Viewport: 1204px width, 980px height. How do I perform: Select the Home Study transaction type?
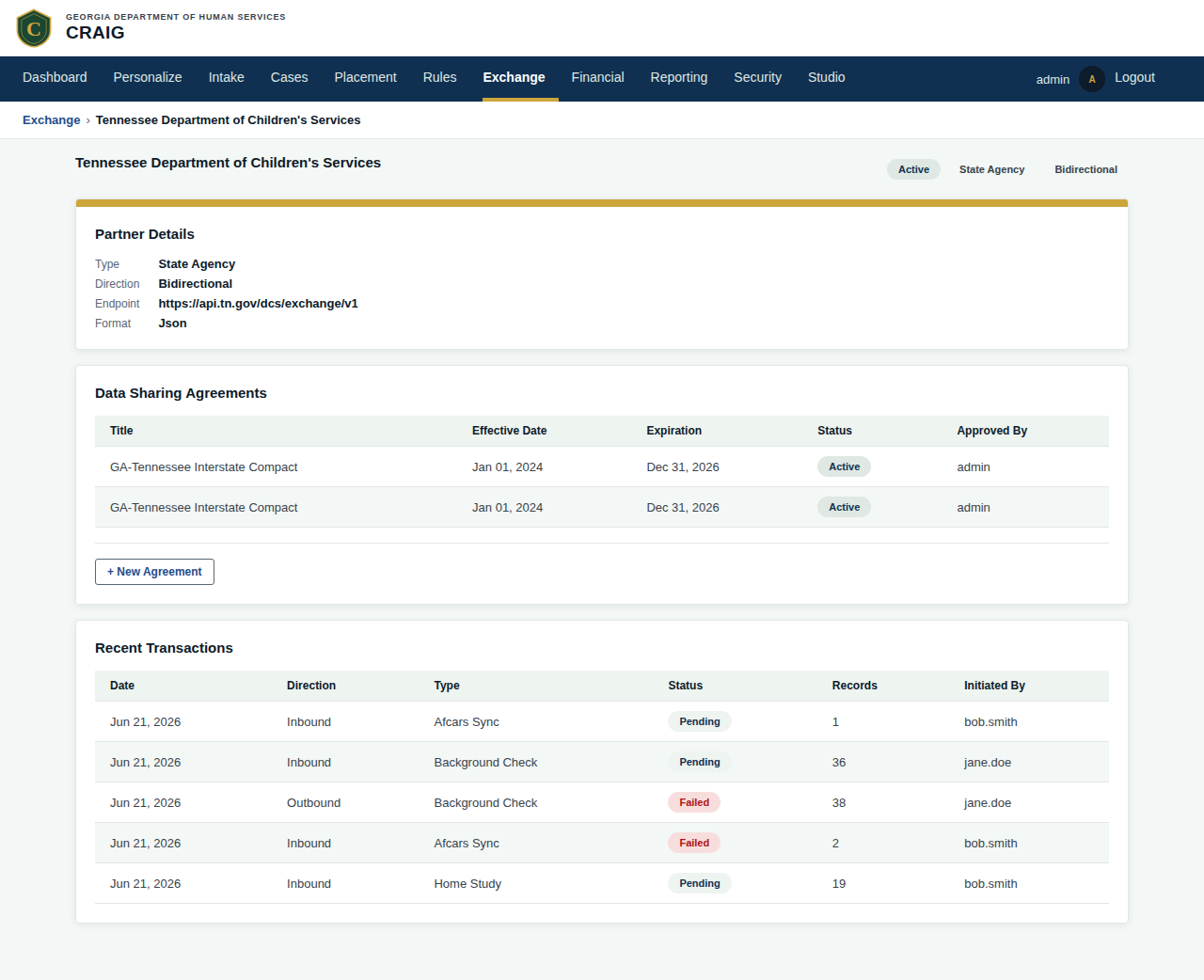(467, 884)
